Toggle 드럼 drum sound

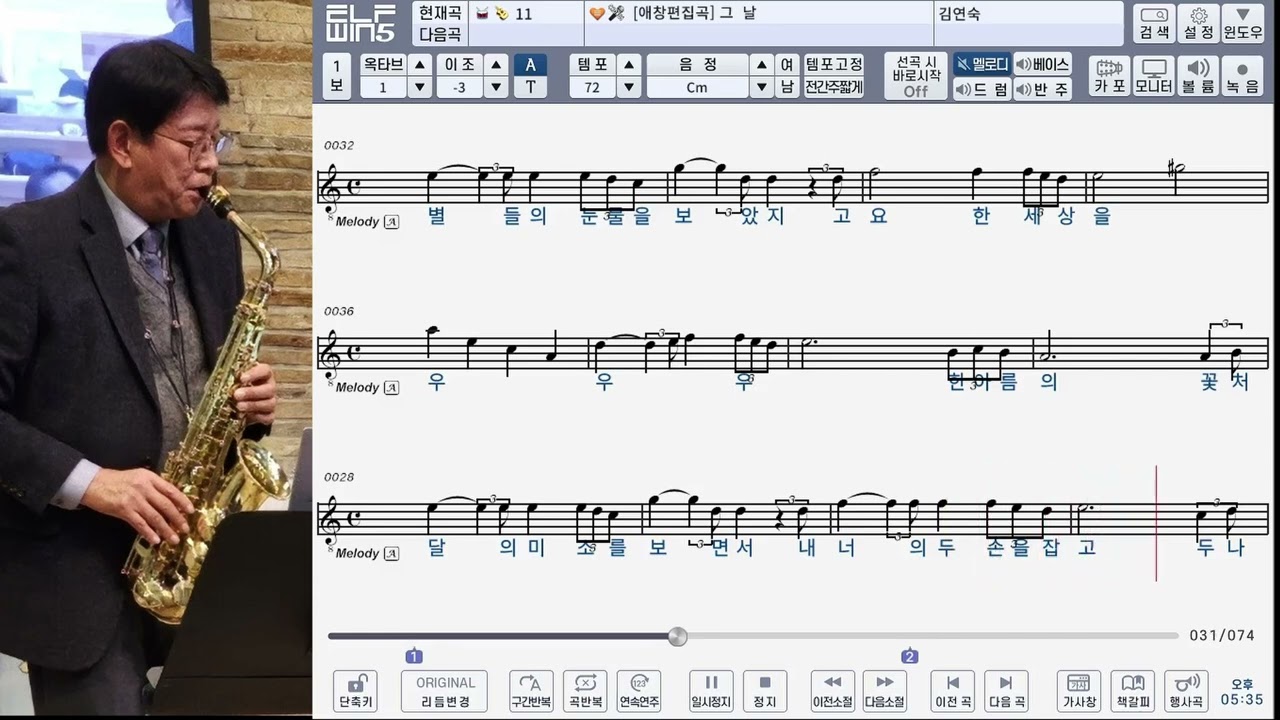pyautogui.click(x=981, y=89)
